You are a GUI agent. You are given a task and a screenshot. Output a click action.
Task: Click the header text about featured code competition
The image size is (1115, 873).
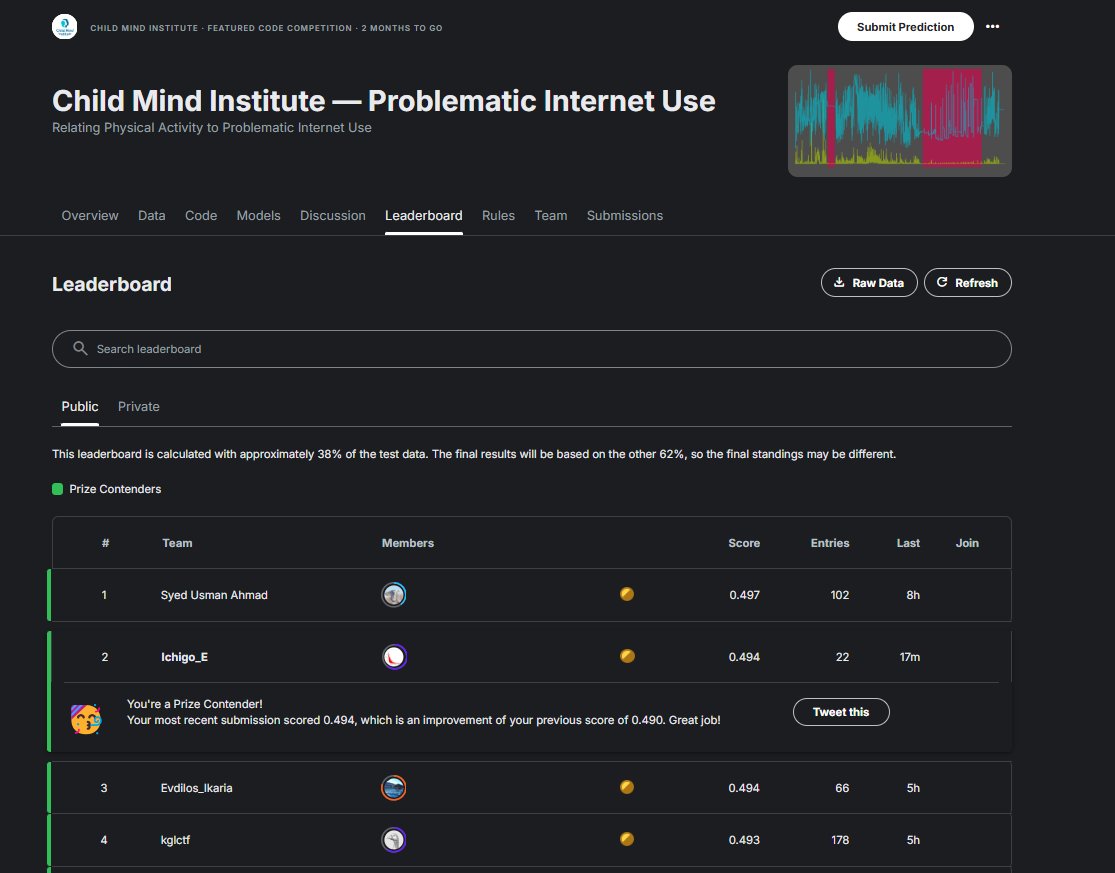(266, 28)
